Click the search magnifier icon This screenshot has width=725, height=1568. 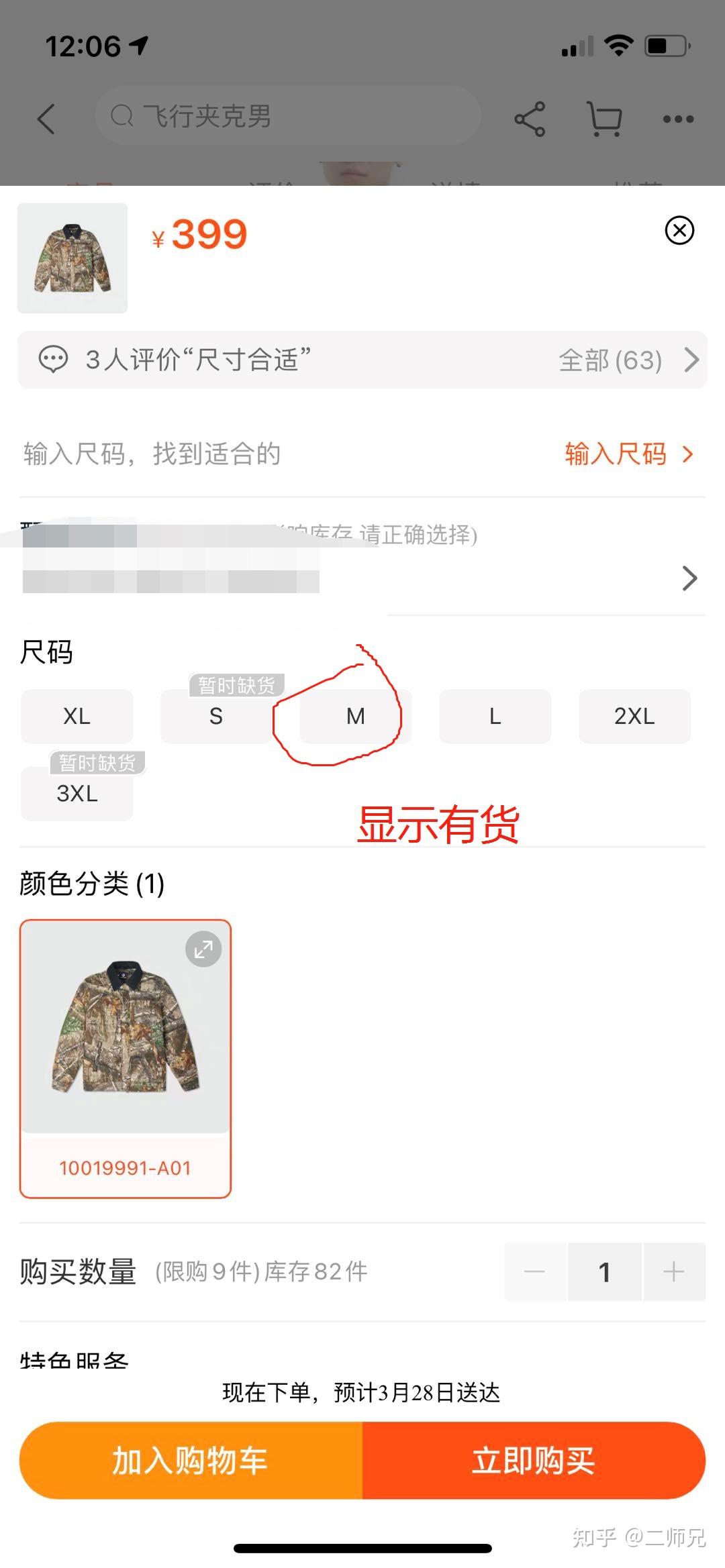122,116
